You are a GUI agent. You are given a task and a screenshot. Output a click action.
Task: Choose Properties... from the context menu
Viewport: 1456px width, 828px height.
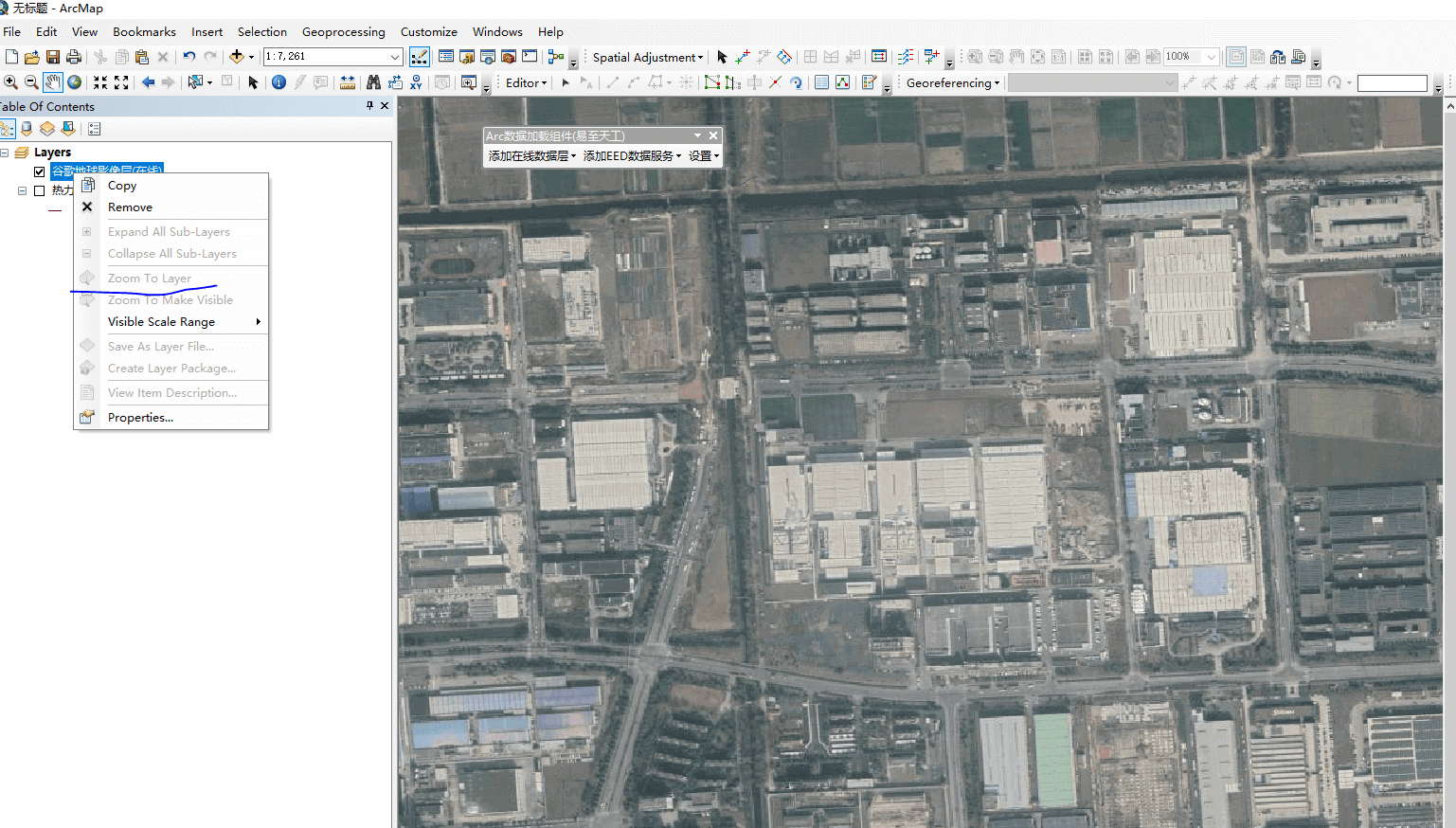pyautogui.click(x=140, y=418)
